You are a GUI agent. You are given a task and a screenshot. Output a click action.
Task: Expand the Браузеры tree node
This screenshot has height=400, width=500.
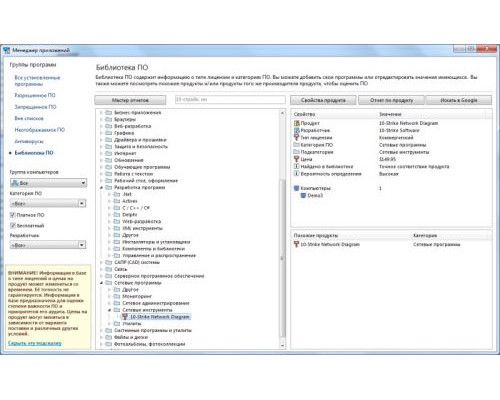[x=101, y=119]
